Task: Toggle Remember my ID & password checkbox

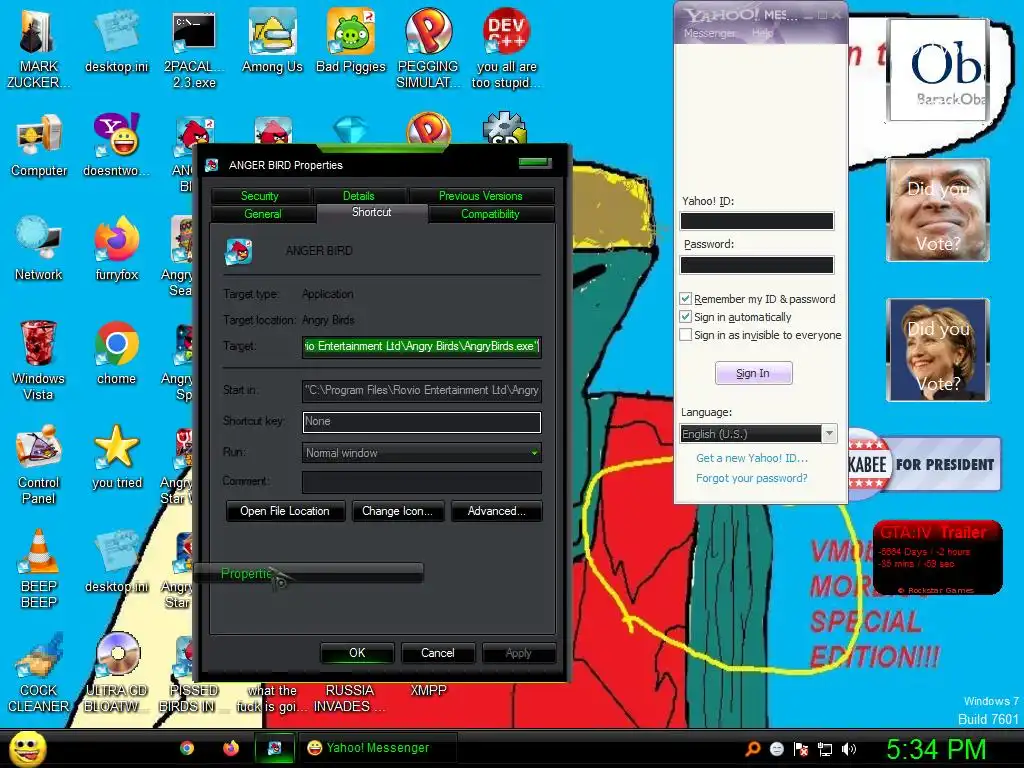Action: tap(685, 298)
